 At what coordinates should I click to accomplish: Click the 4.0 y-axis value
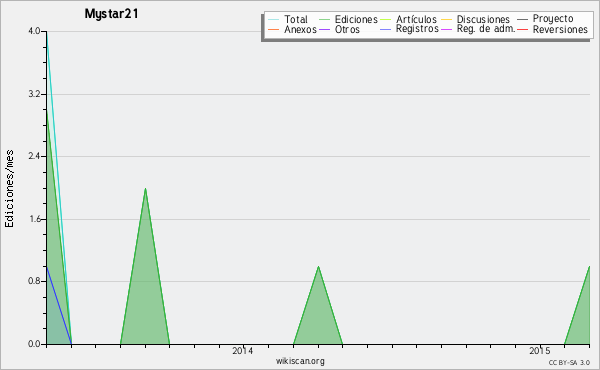34,31
